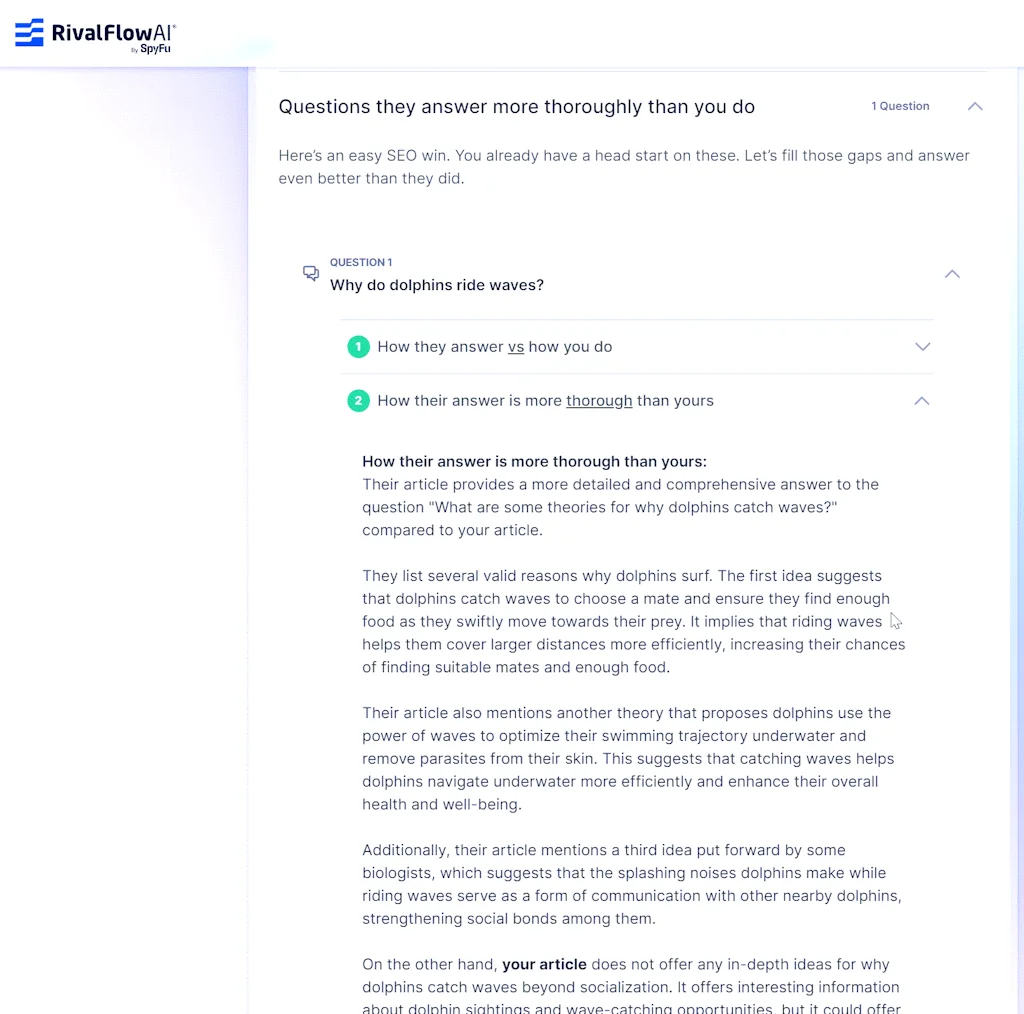Click the 'Why do dolphins ride waves?' question title
Viewport: 1024px width, 1014px height.
tap(437, 285)
